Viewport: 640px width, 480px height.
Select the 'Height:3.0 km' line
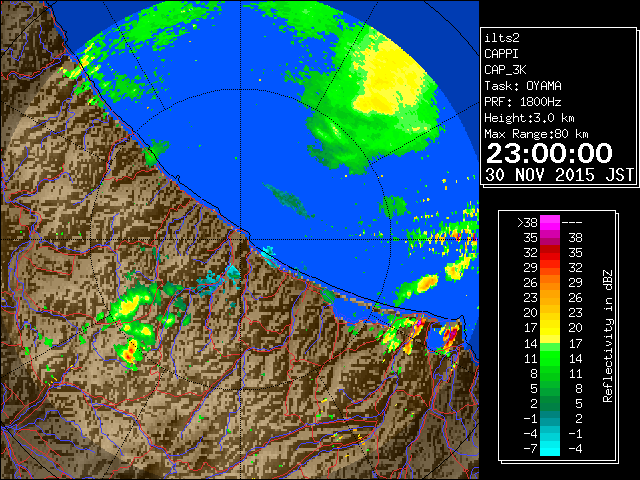[x=529, y=118]
